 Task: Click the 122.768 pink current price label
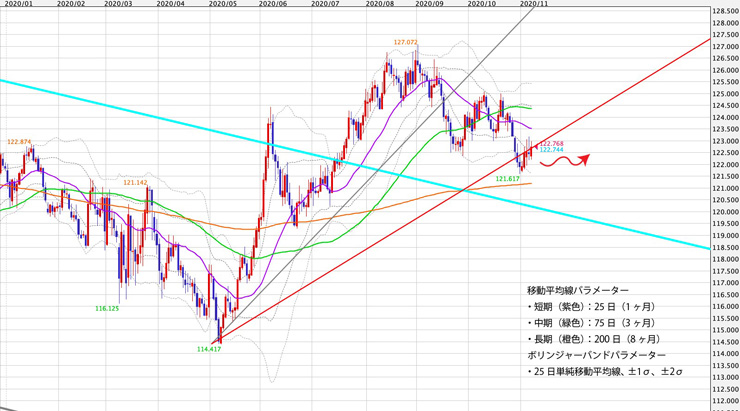[552, 143]
